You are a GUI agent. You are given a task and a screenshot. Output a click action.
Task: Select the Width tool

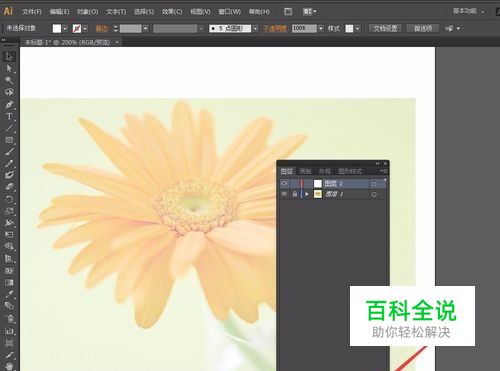9,223
